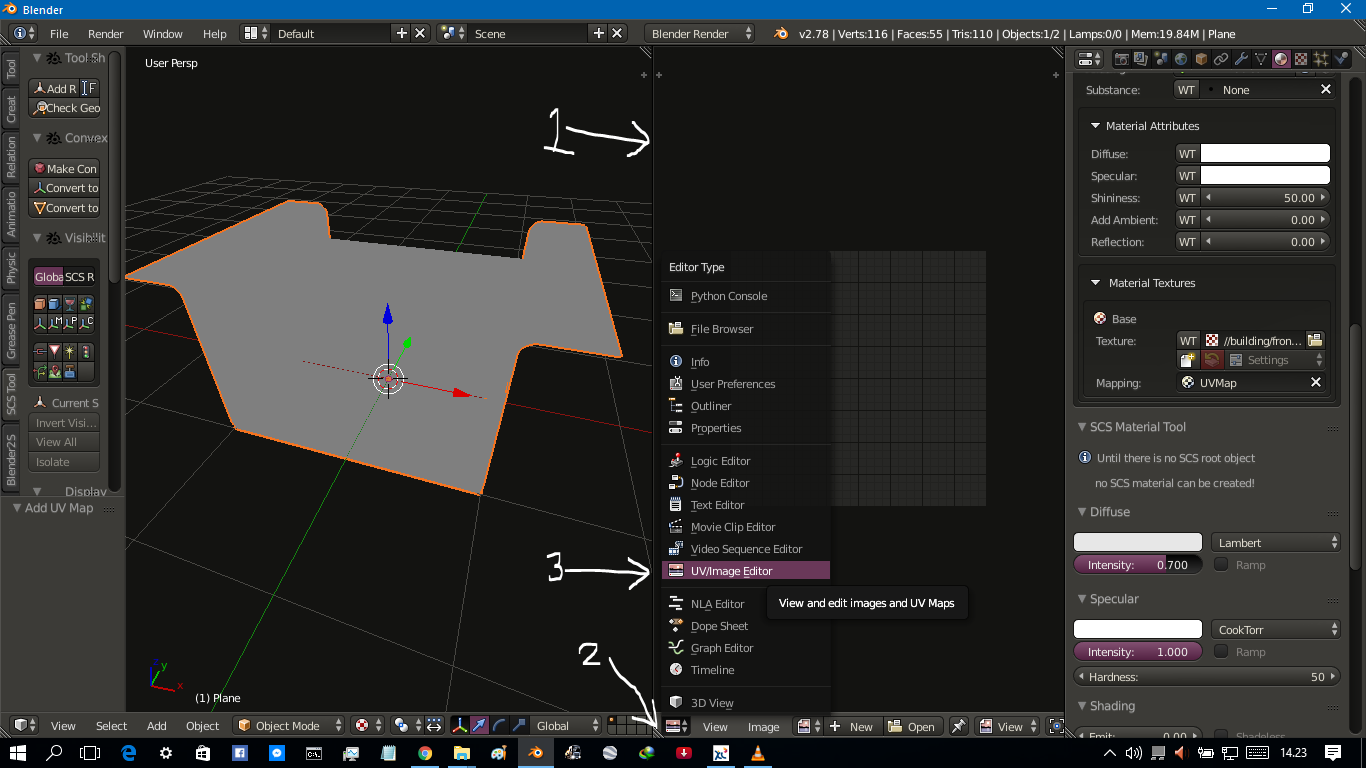Remove the UVMap mapping with its X button

click(x=1317, y=382)
